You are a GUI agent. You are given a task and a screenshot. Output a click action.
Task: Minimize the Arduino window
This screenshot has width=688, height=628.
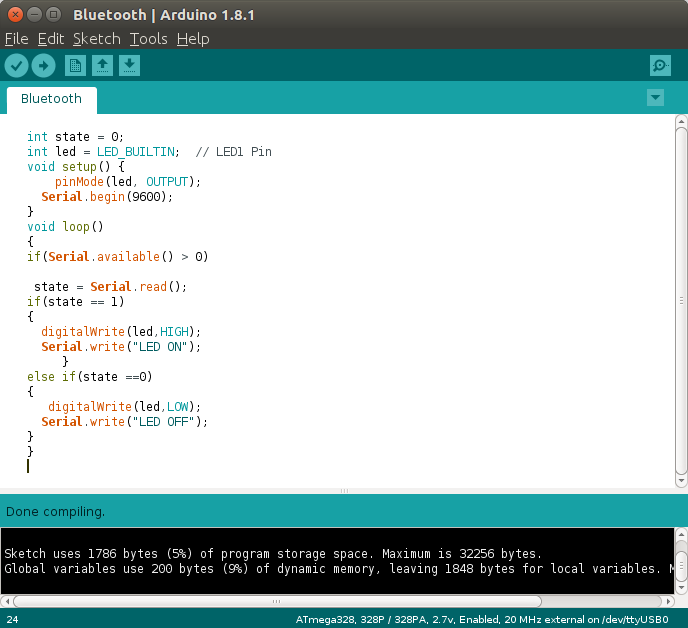point(34,15)
